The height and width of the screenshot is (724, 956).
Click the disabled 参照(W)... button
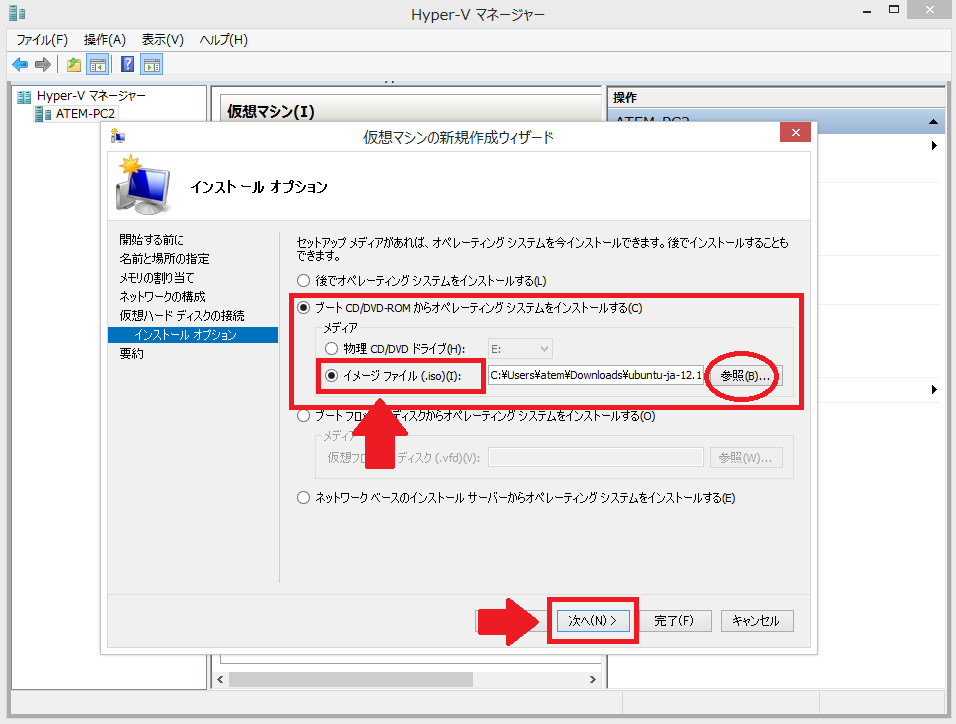pyautogui.click(x=746, y=457)
